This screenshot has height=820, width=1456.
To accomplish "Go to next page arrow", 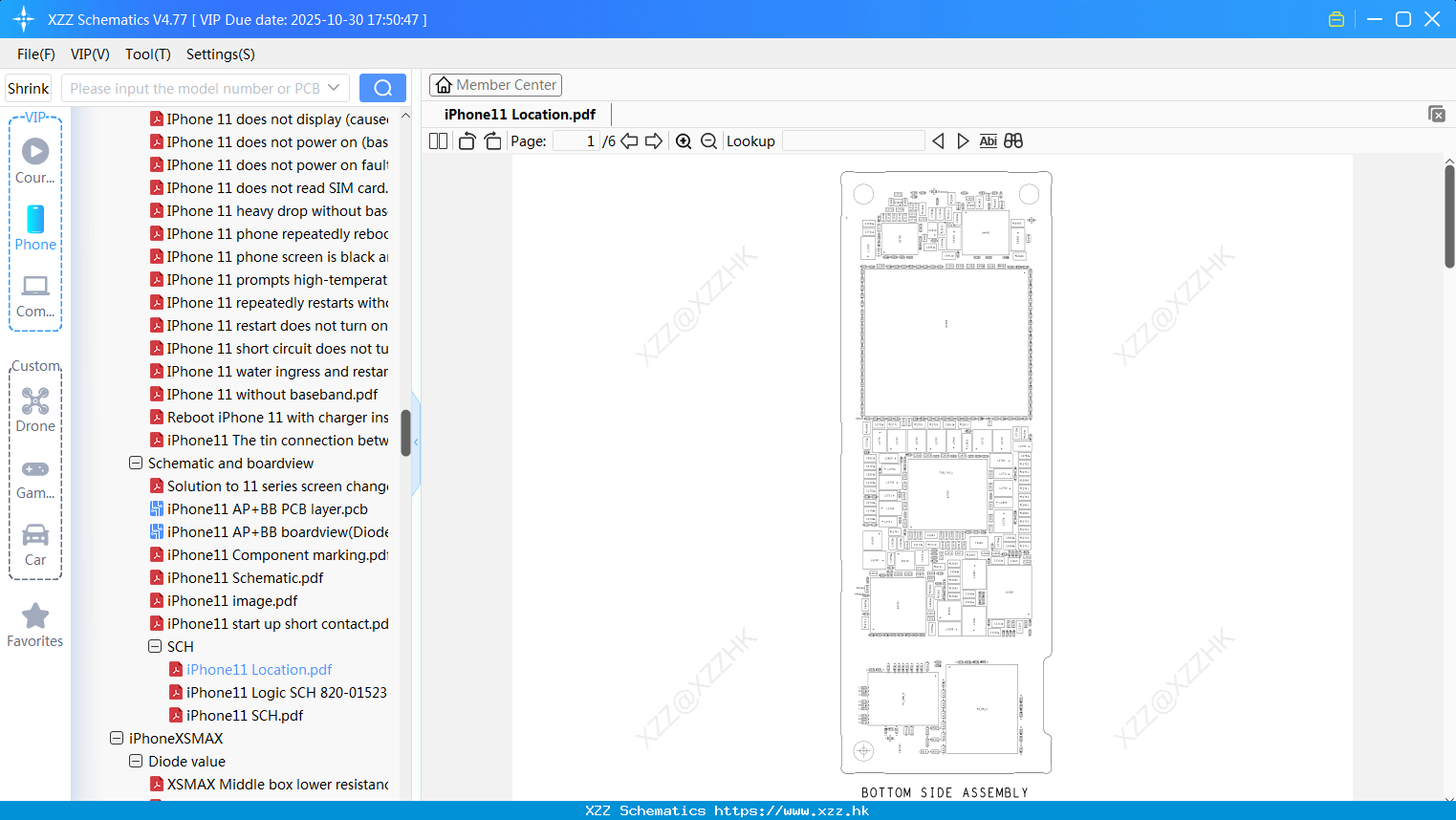I will pos(654,141).
